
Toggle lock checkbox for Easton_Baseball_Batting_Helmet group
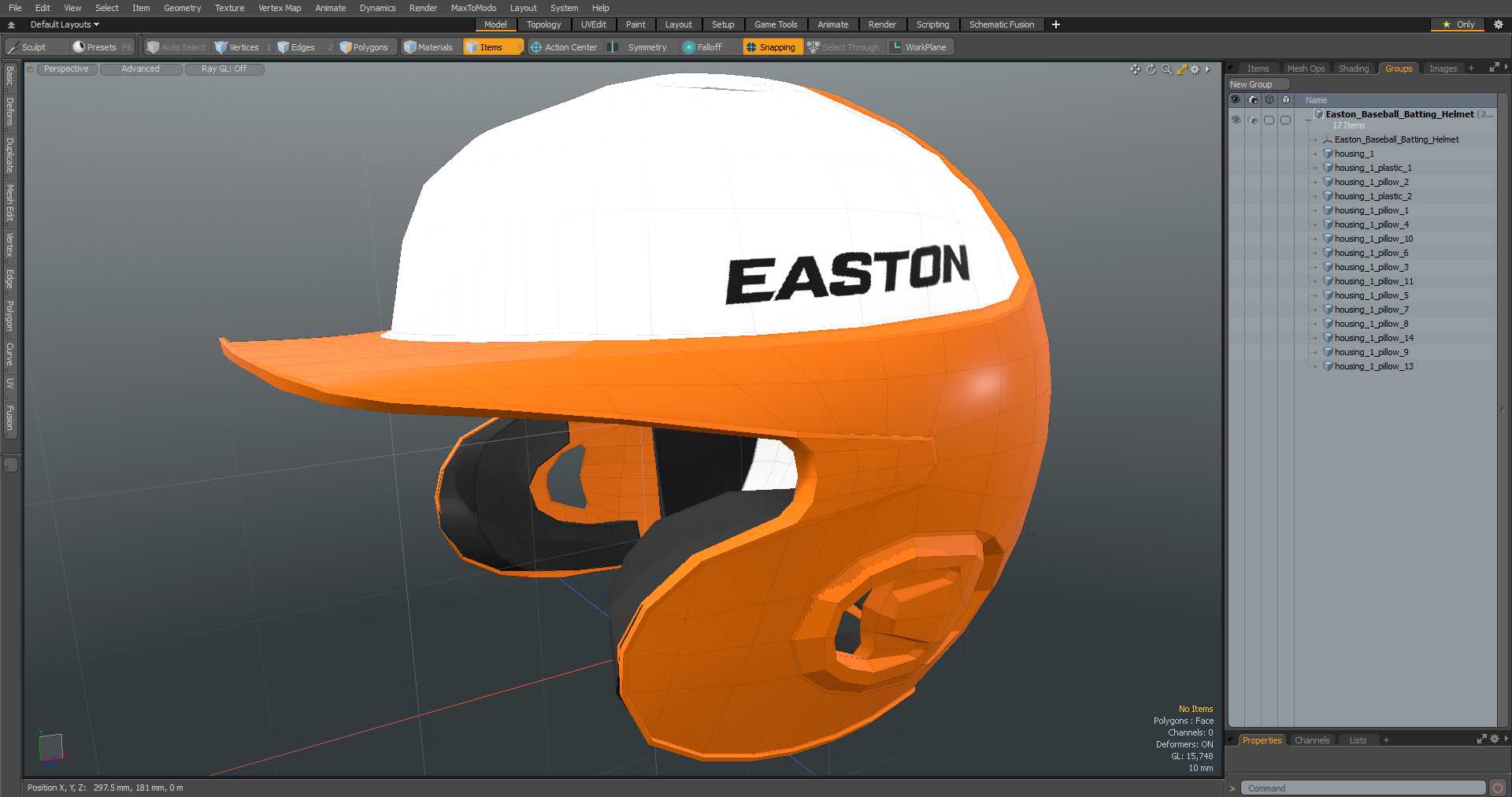(x=1269, y=120)
